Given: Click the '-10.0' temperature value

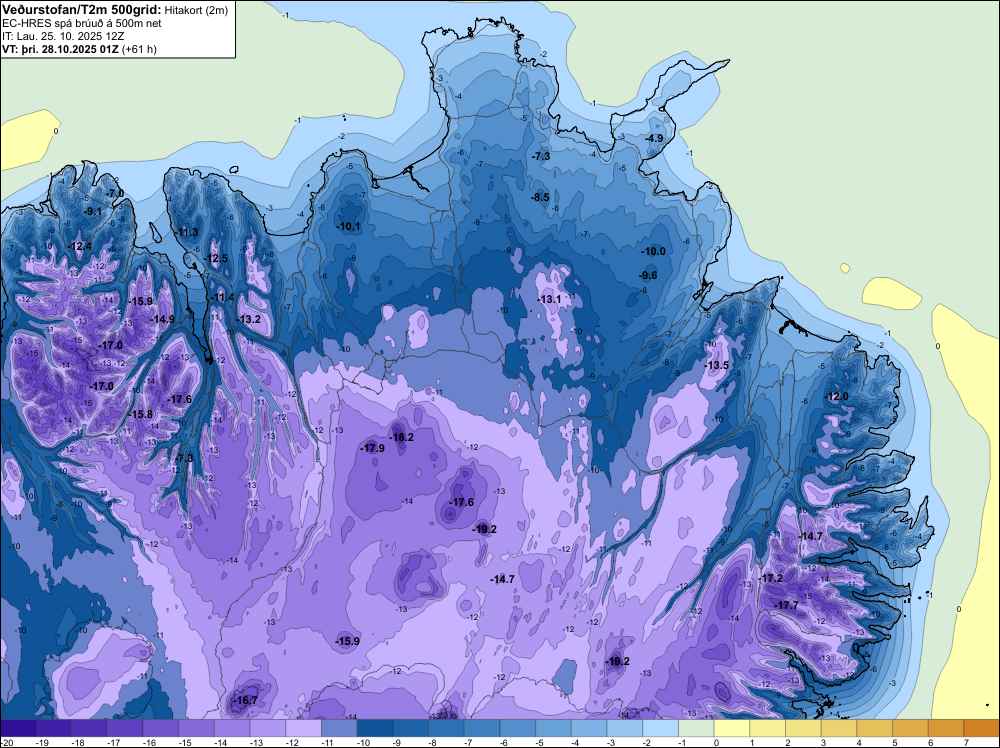Looking at the screenshot, I should [x=654, y=251].
